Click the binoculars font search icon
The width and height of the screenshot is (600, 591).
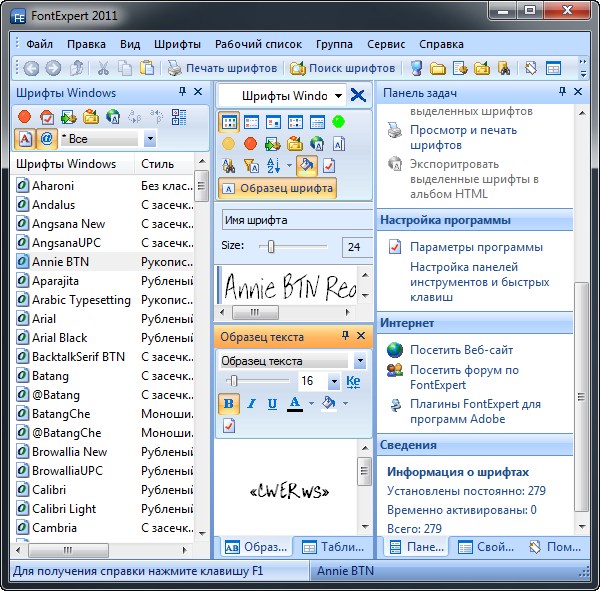coord(228,166)
